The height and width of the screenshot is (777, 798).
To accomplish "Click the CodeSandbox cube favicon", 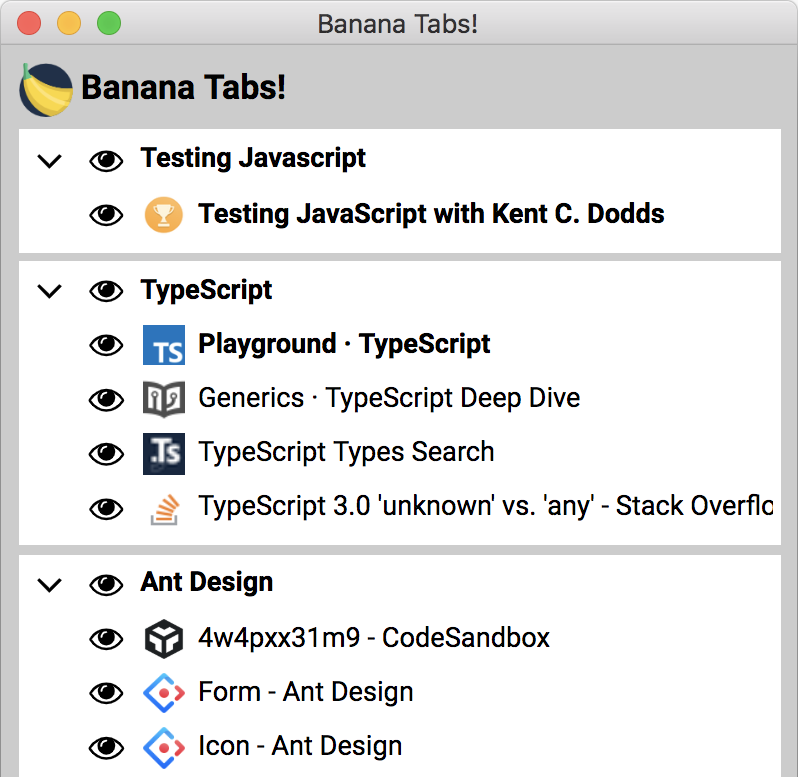I will [x=163, y=639].
